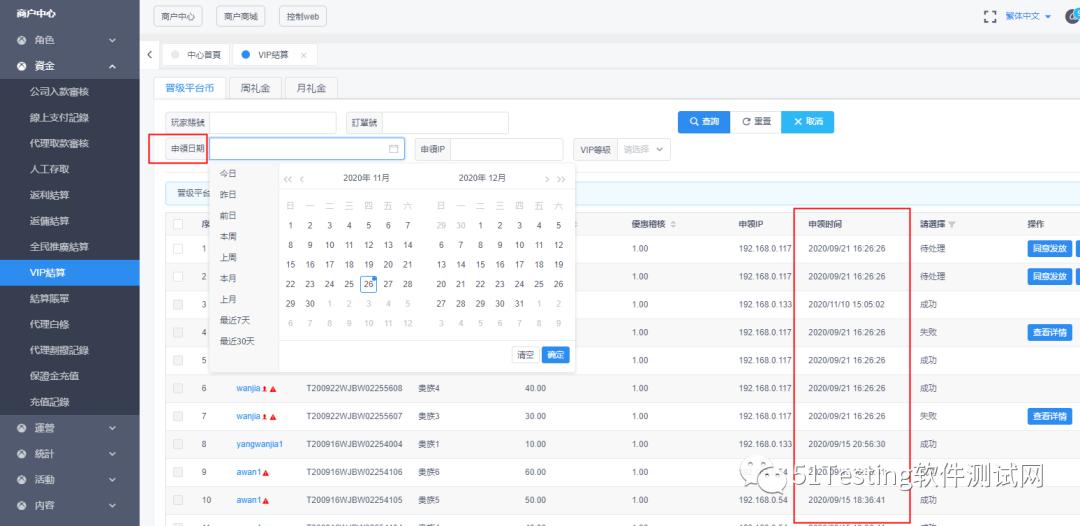Image resolution: width=1080 pixels, height=526 pixels.
Task: Select November 26 in the calendar
Action: (x=368, y=284)
